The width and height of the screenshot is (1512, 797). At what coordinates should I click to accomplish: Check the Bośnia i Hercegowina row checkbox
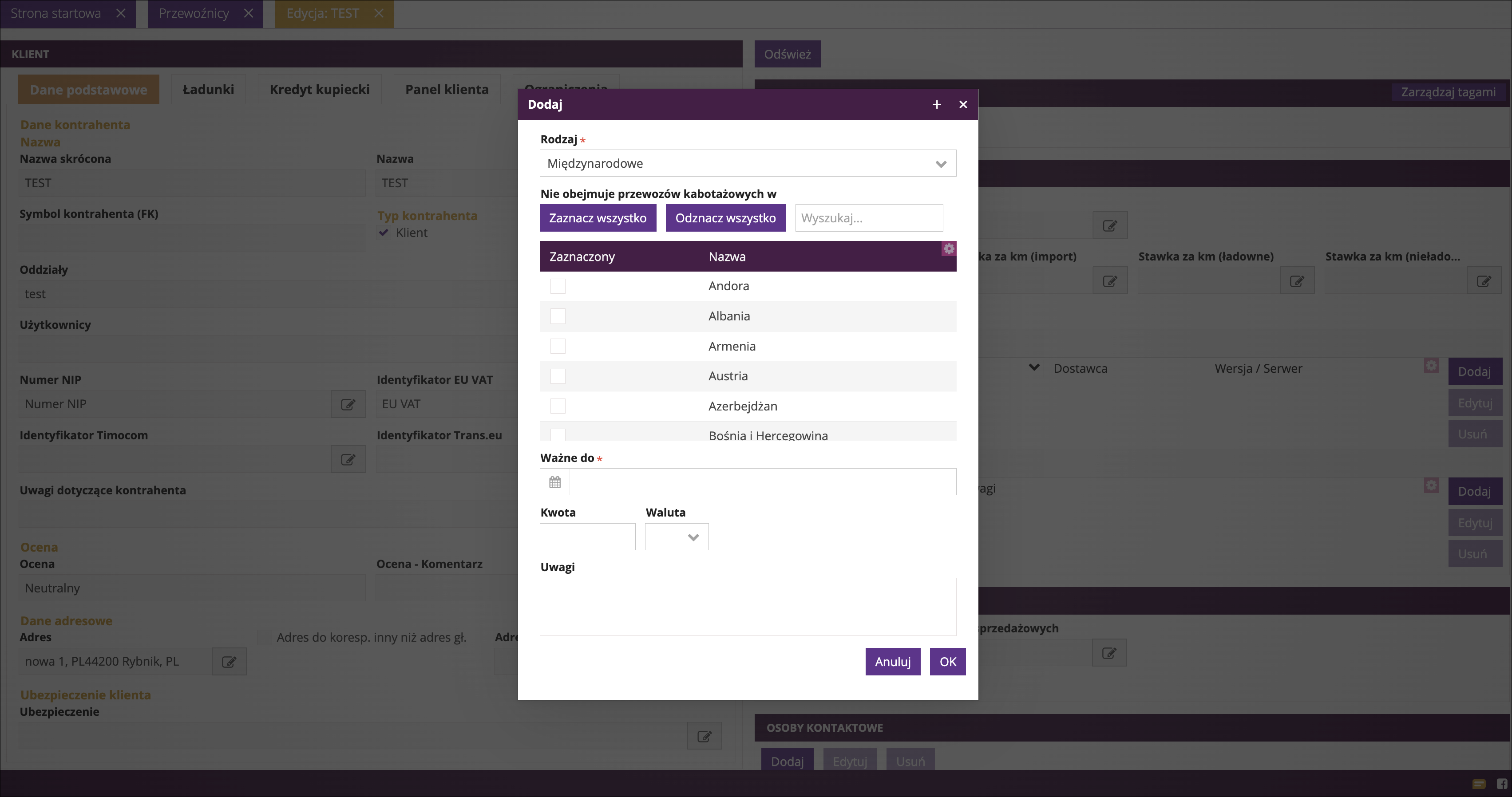(558, 435)
